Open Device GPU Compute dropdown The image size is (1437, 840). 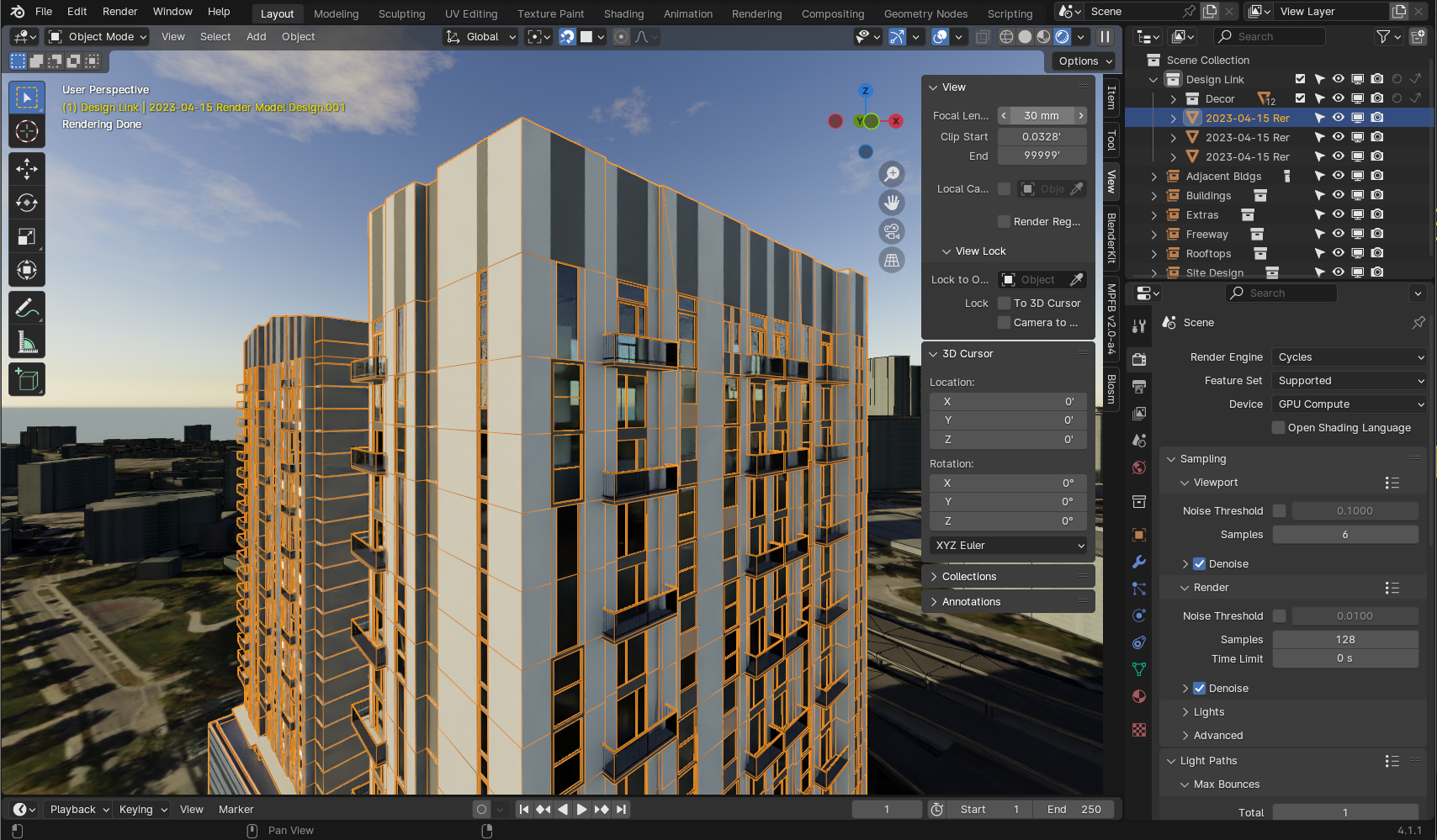(x=1350, y=404)
